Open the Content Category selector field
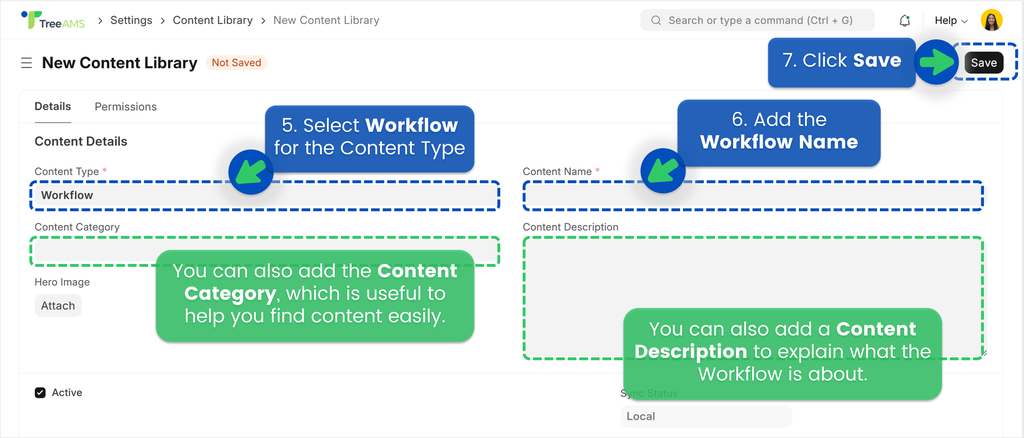Viewport: 1024px width, 438px height. 90,250
